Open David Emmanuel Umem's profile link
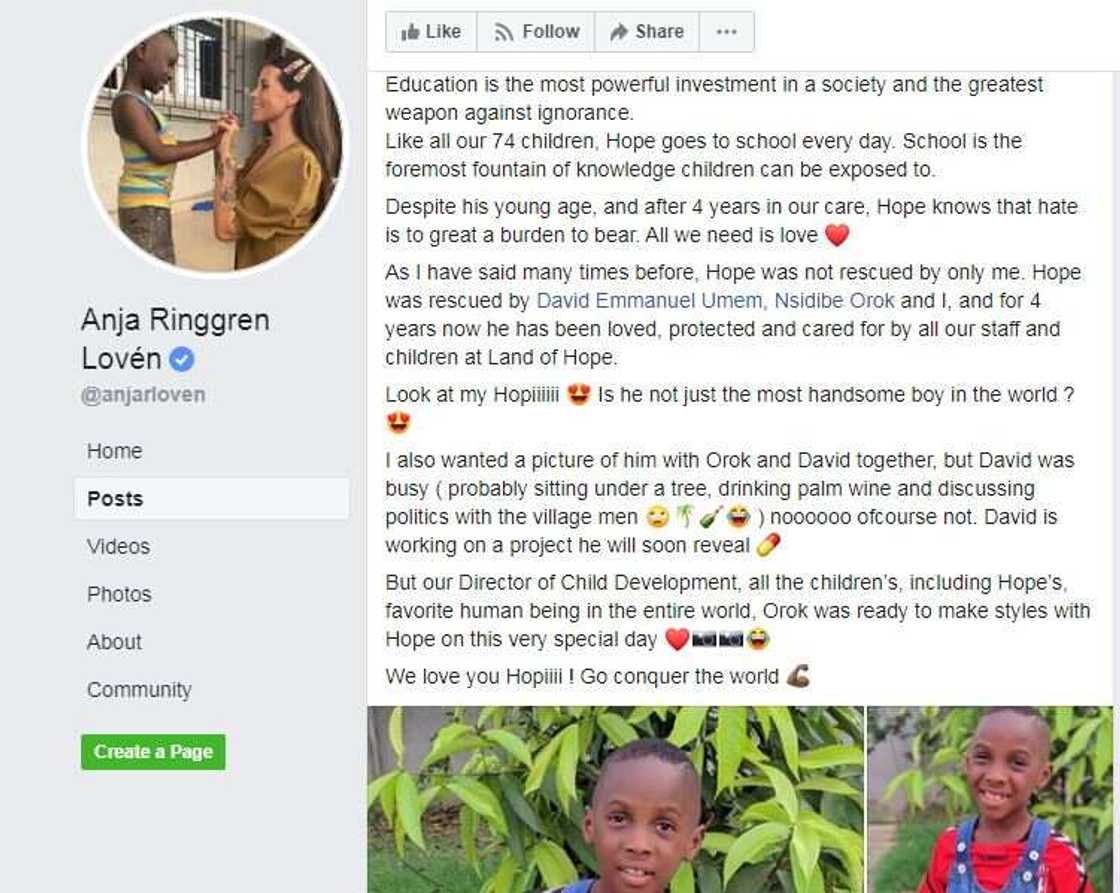 click(649, 301)
